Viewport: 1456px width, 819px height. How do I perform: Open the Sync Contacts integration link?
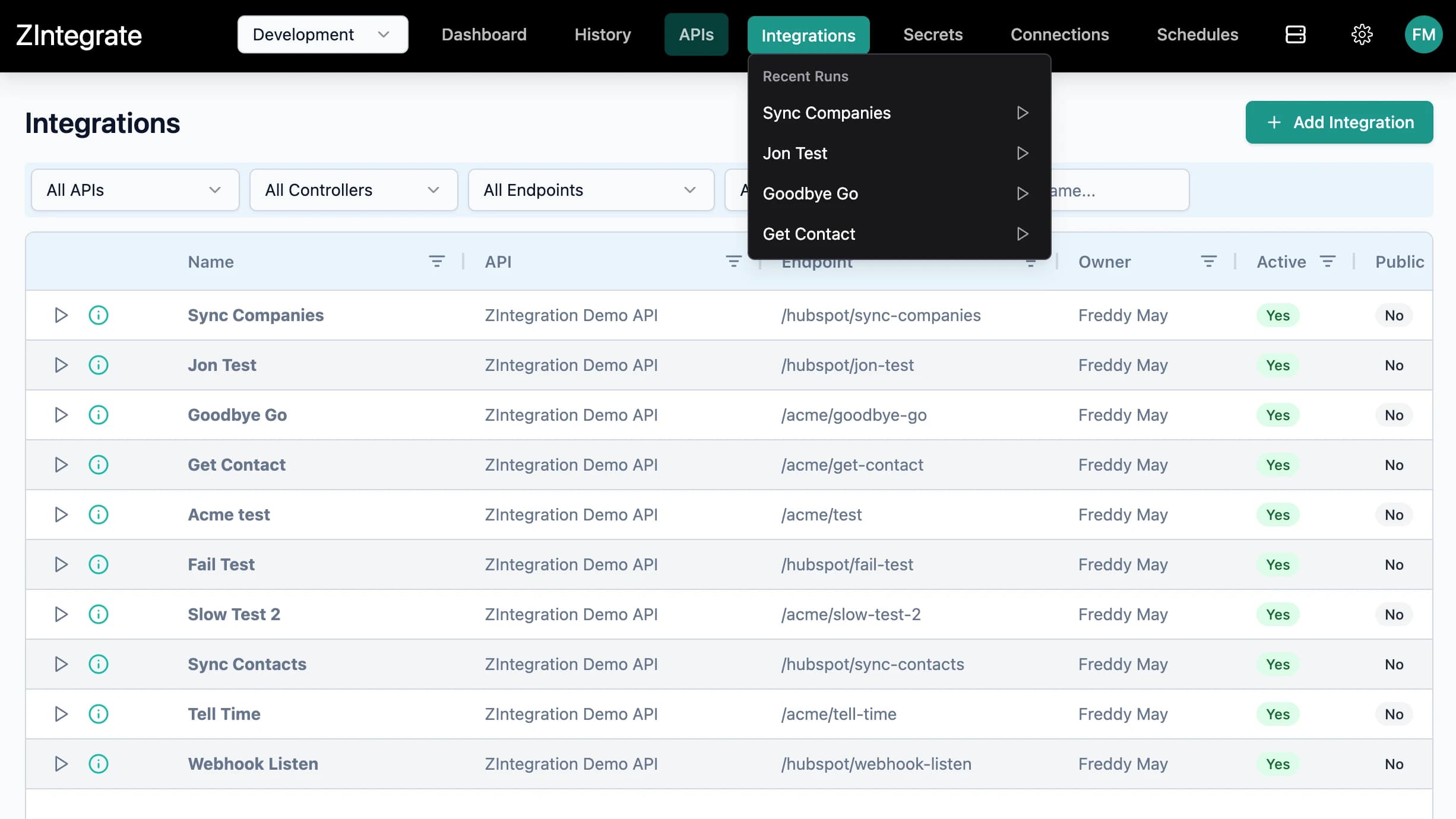click(246, 664)
